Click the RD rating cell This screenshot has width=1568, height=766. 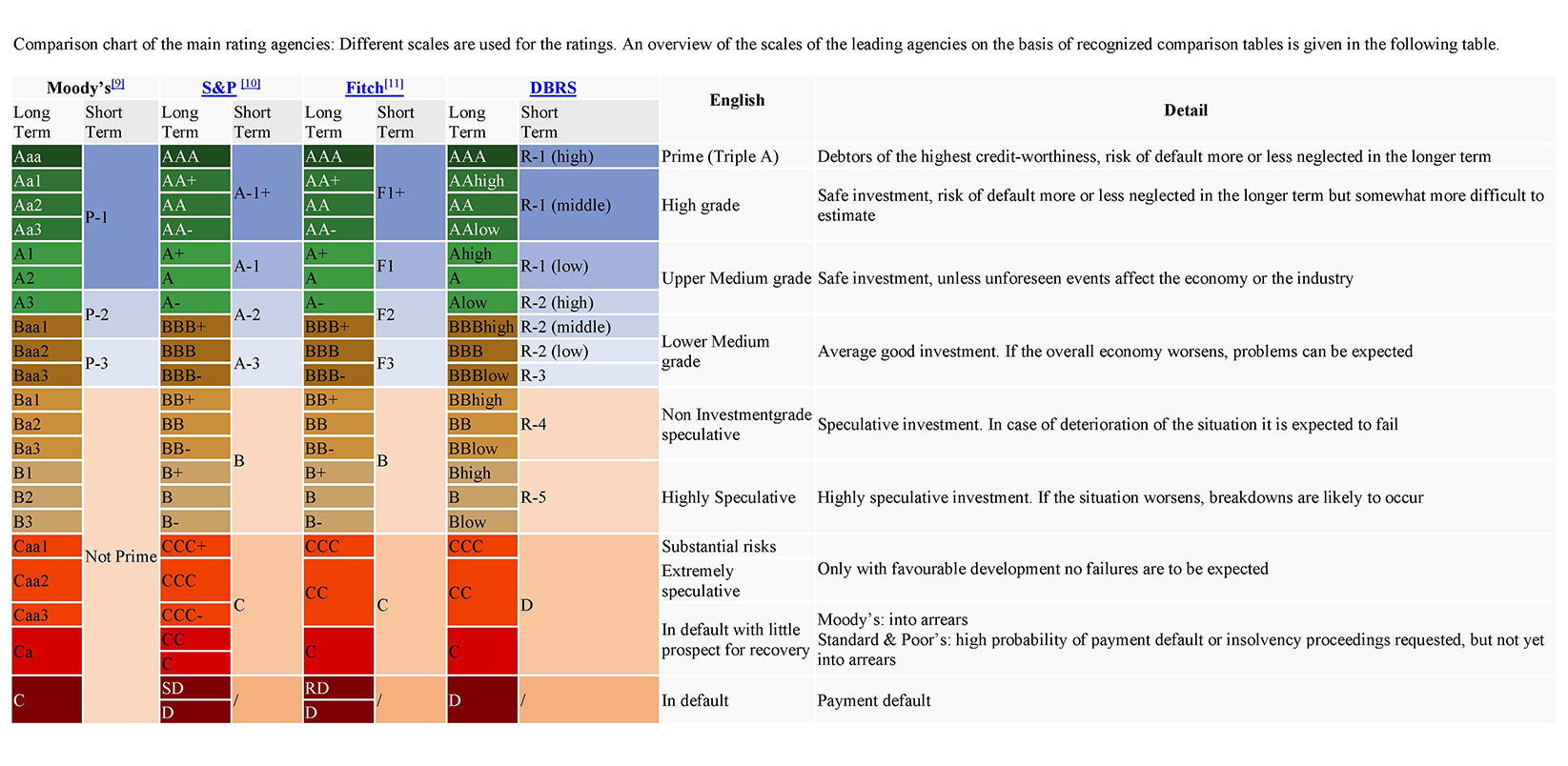tap(337, 688)
